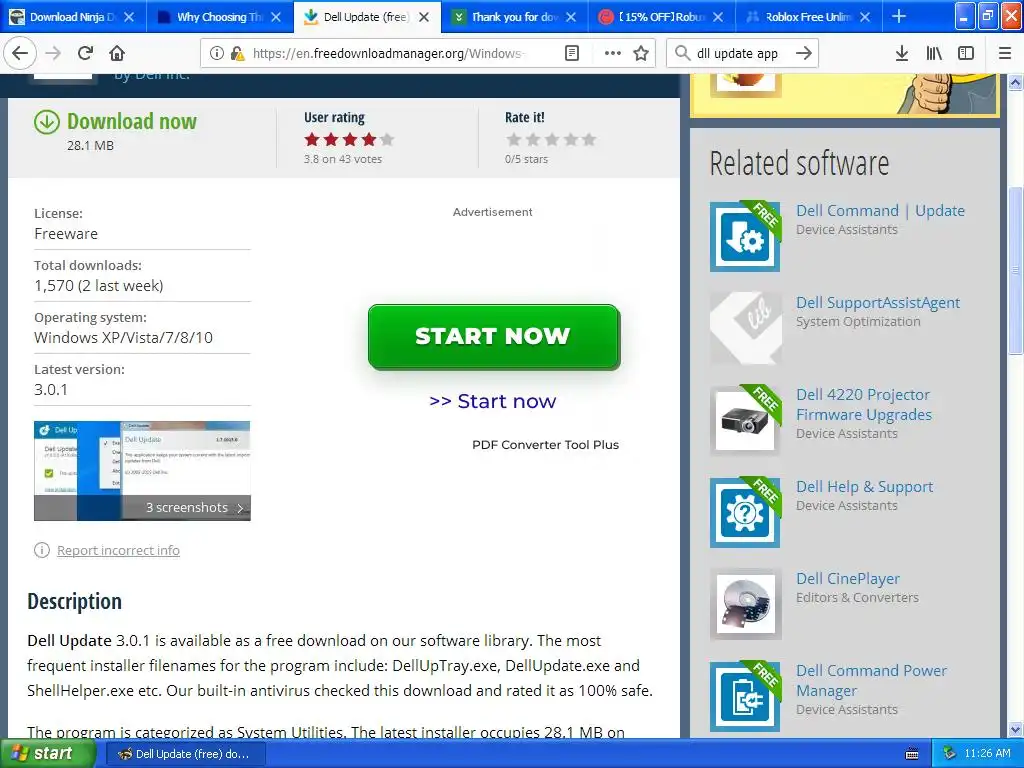The height and width of the screenshot is (768, 1024).
Task: Click the dll update app search field
Action: tap(737, 54)
